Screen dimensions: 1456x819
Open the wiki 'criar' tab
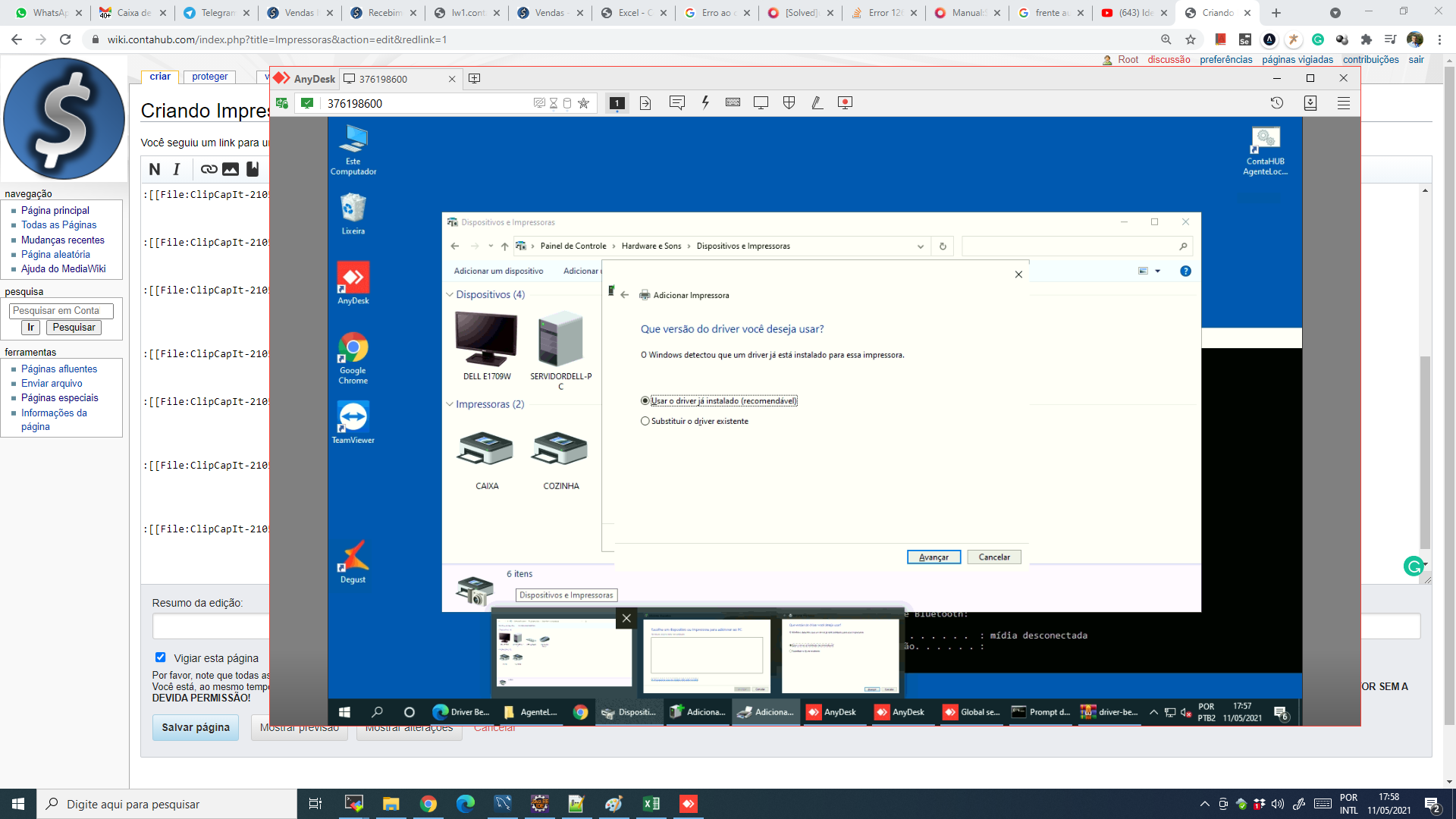(160, 77)
